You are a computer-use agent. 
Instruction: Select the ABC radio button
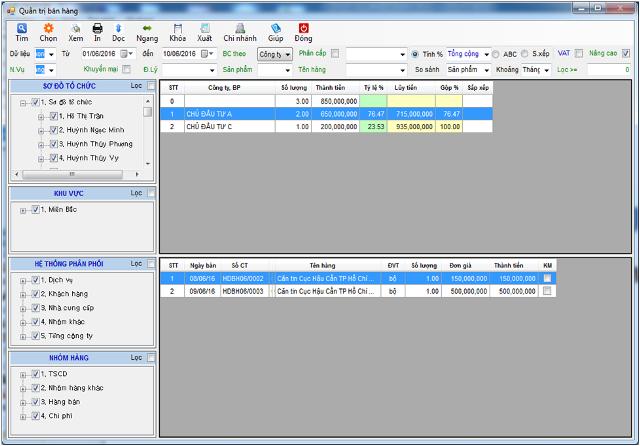click(x=496, y=54)
